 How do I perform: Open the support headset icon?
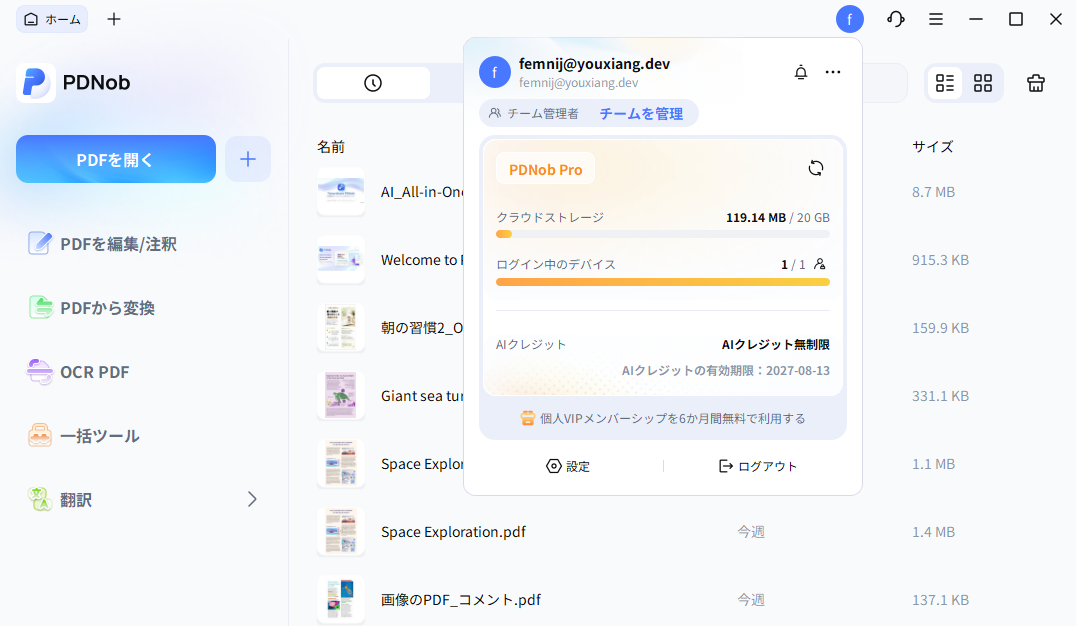coord(896,19)
